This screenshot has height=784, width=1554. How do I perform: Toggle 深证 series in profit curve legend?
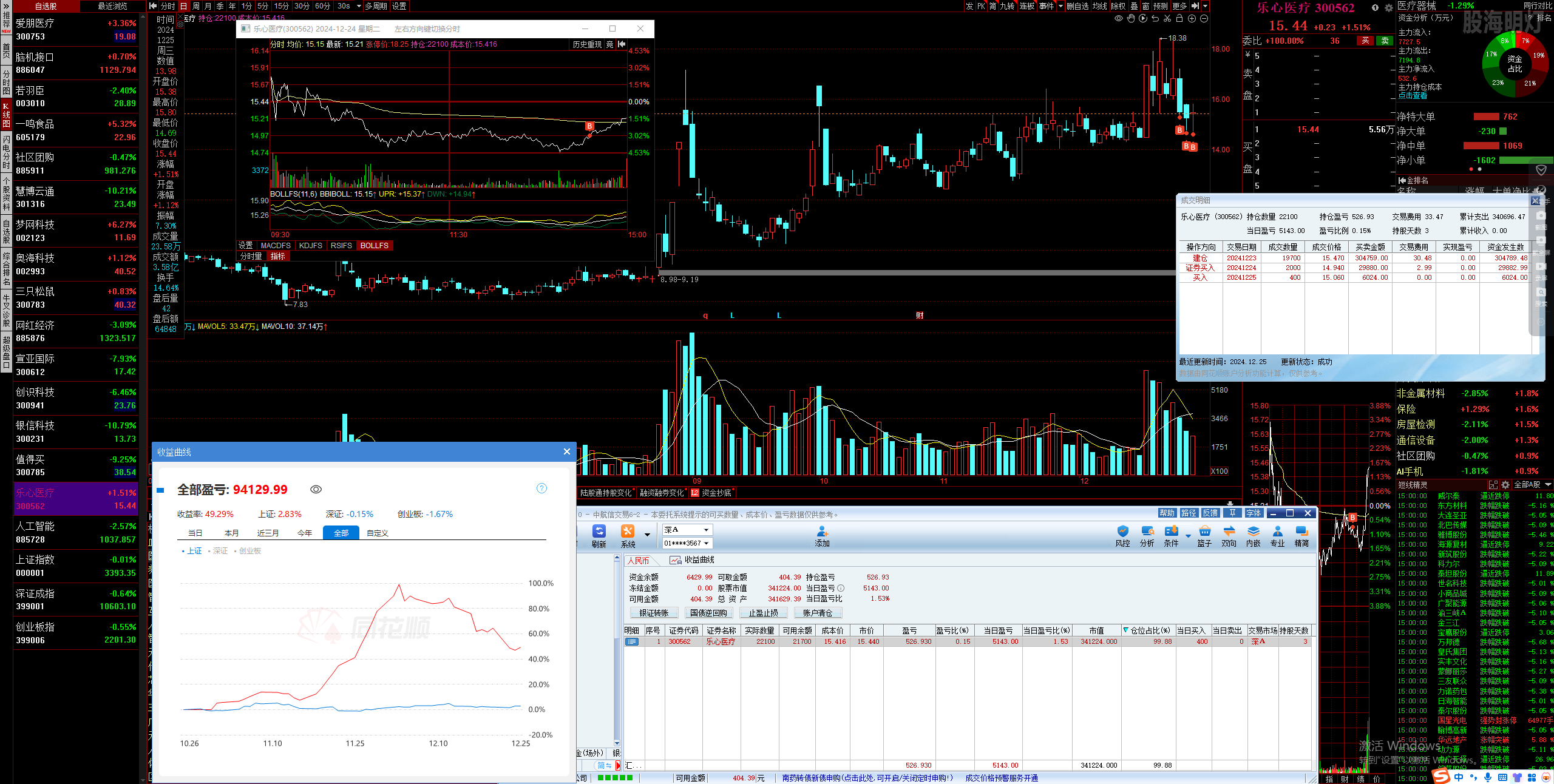pyautogui.click(x=218, y=551)
